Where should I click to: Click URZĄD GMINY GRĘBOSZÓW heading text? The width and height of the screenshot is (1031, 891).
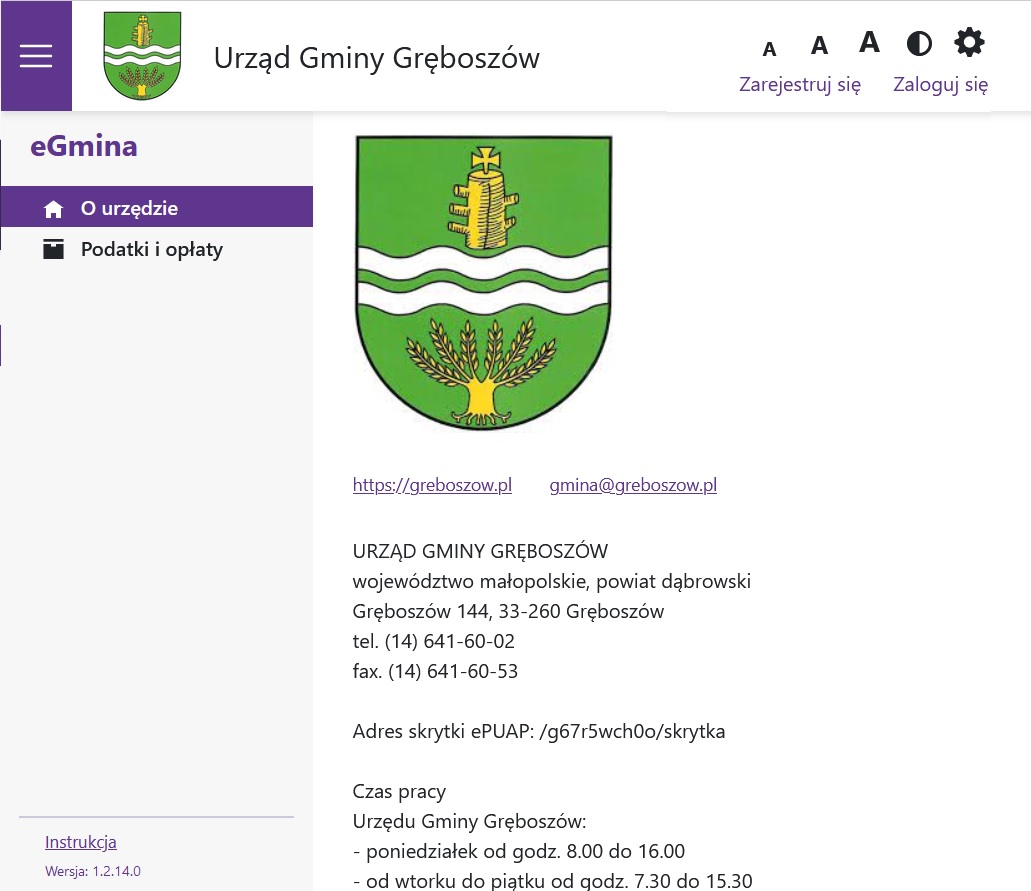click(x=480, y=551)
